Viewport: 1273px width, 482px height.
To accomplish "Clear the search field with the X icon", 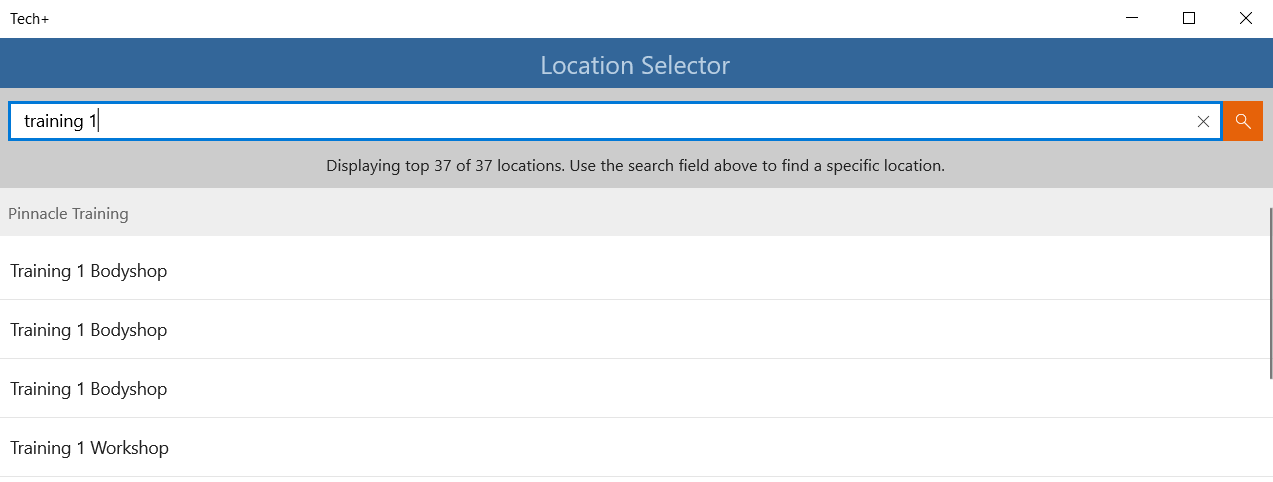I will (1203, 121).
